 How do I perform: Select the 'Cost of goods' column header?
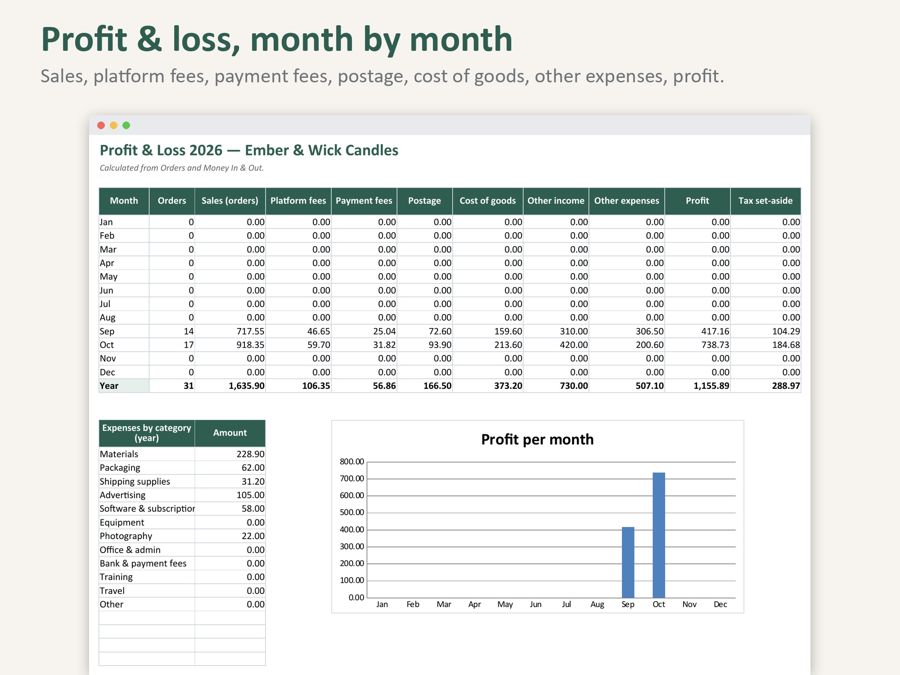click(x=488, y=201)
